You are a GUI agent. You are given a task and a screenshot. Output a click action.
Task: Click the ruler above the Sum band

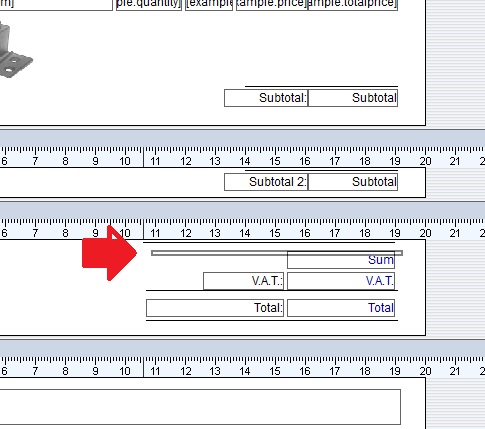coord(242,229)
